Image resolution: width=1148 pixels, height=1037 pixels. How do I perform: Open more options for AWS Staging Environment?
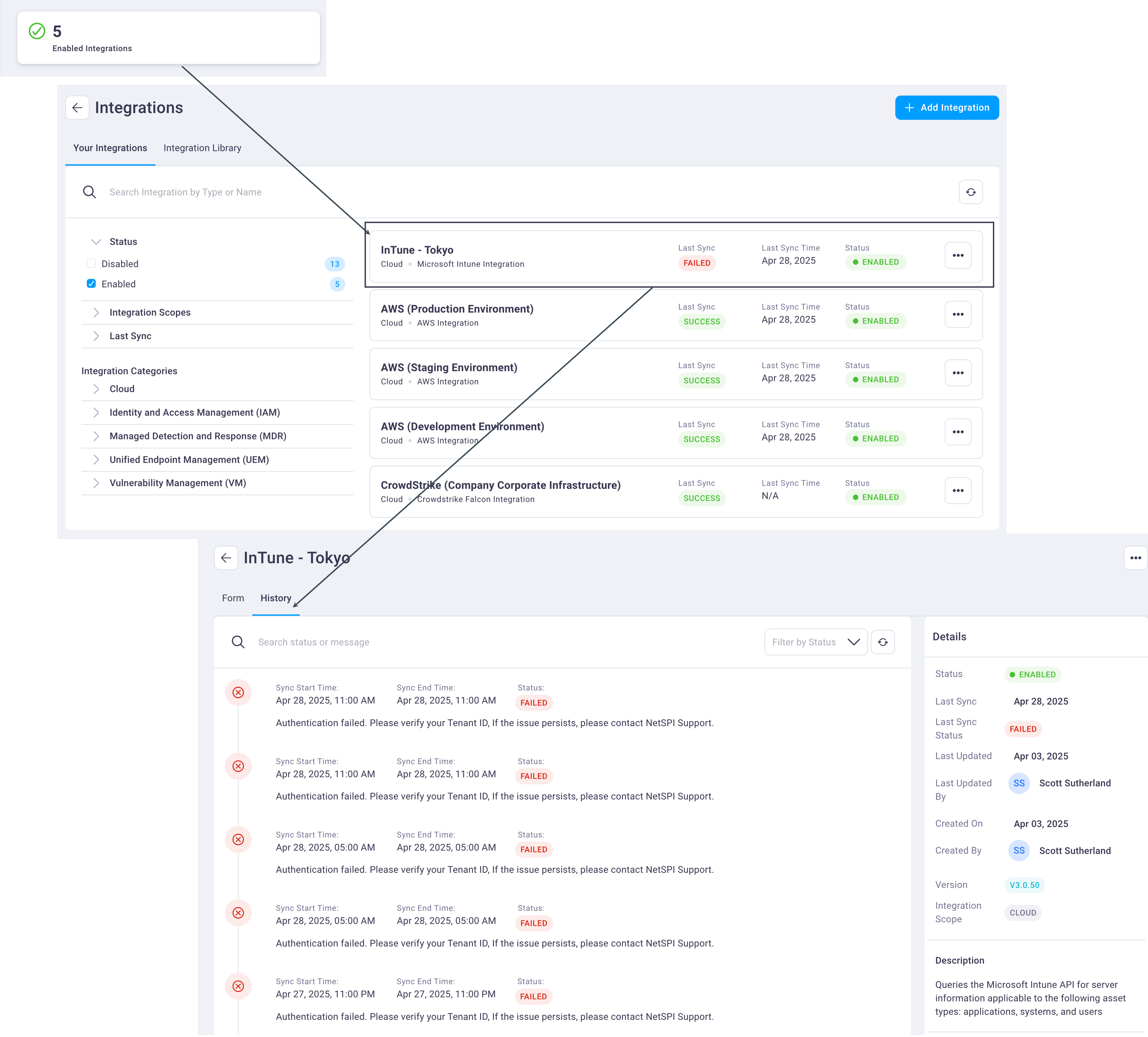click(958, 373)
